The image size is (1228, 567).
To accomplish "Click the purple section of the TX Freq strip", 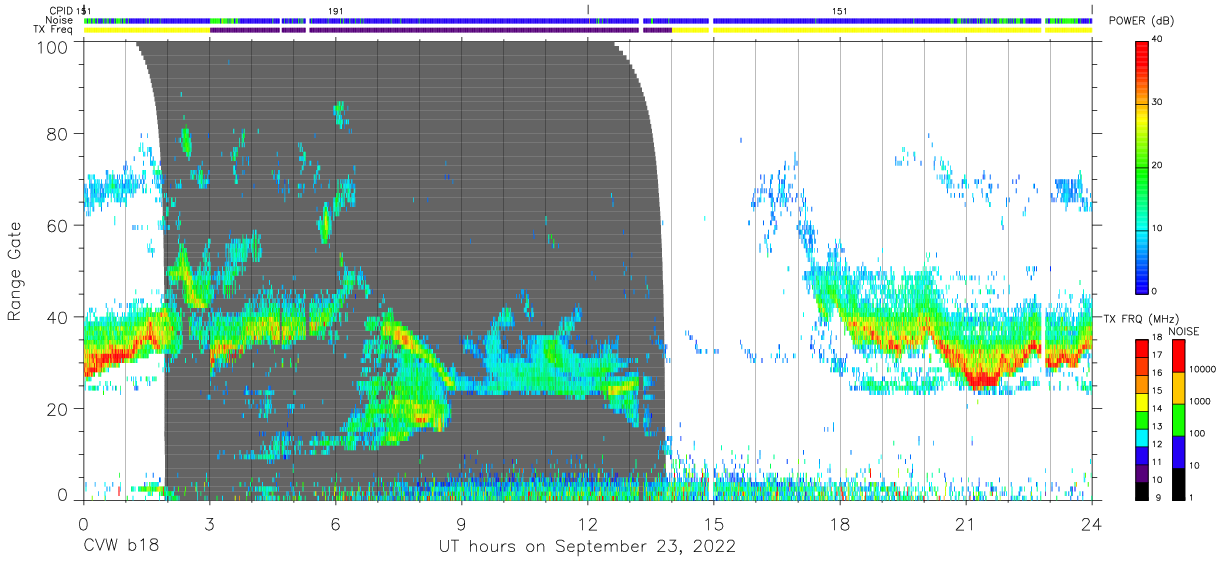I will [440, 30].
